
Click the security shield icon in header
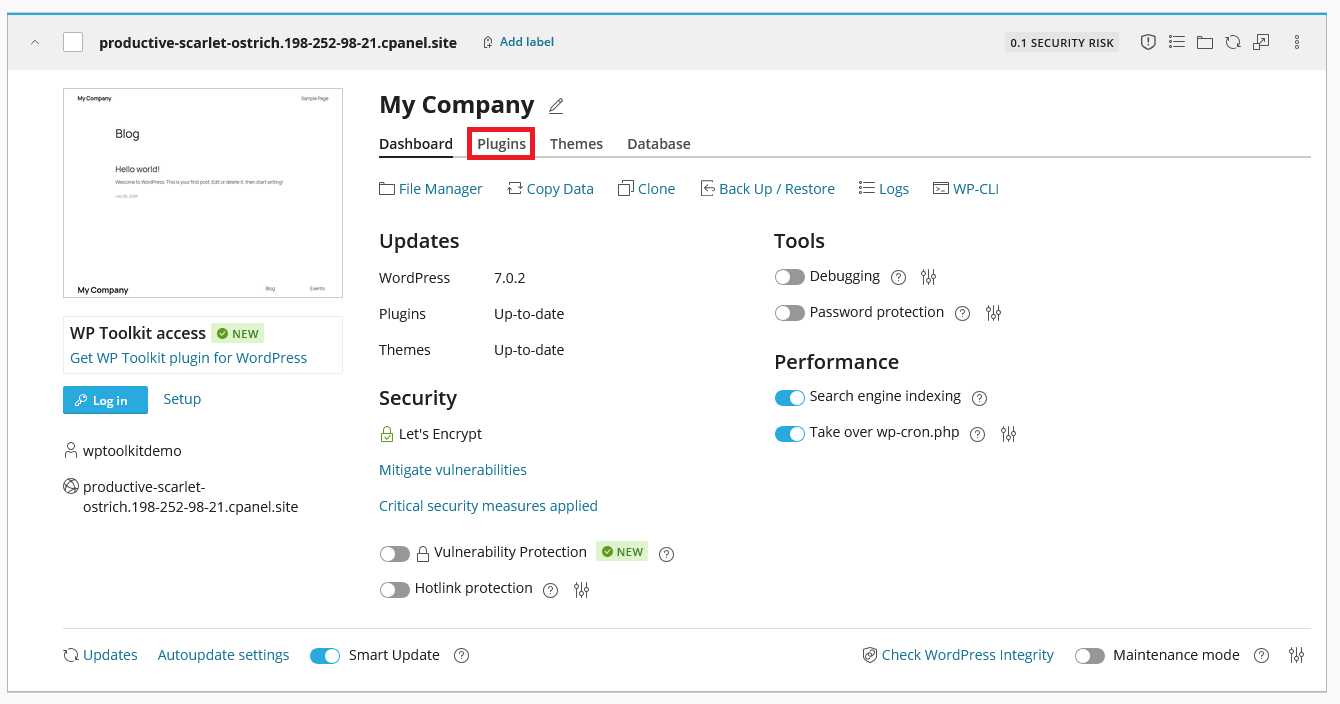(1148, 42)
